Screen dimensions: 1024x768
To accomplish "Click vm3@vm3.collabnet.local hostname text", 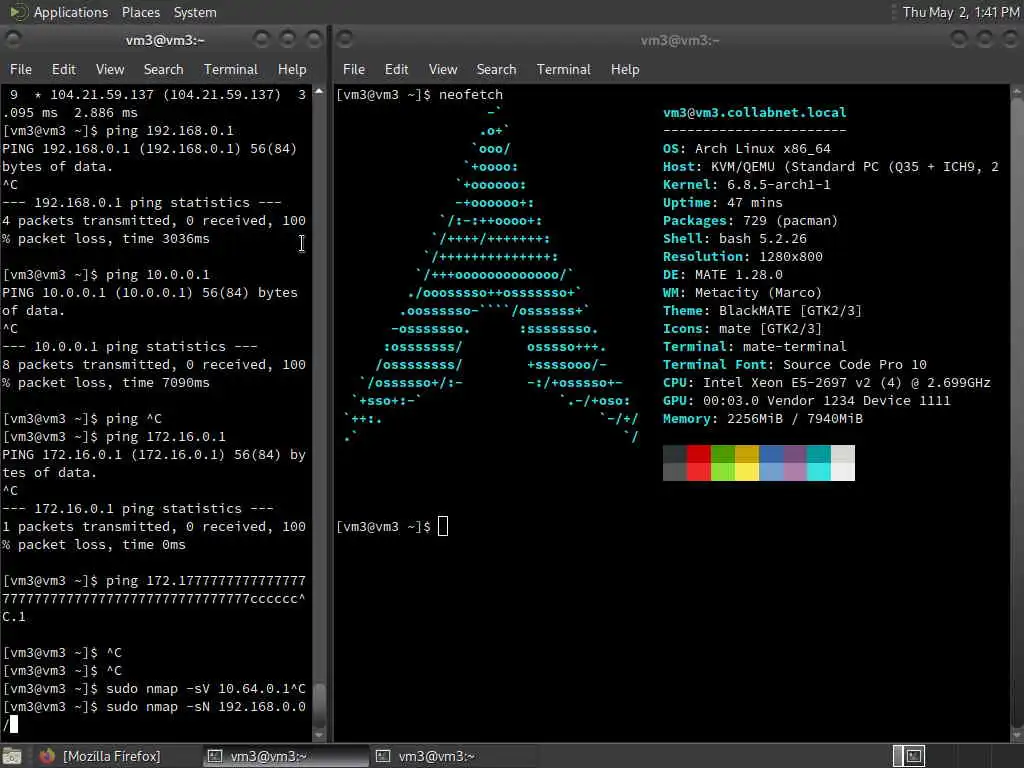I will (x=754, y=112).
